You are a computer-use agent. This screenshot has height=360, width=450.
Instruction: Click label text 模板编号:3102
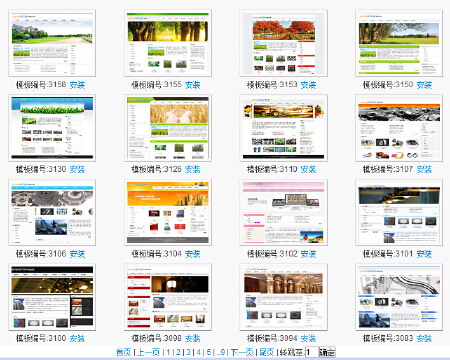pos(272,254)
